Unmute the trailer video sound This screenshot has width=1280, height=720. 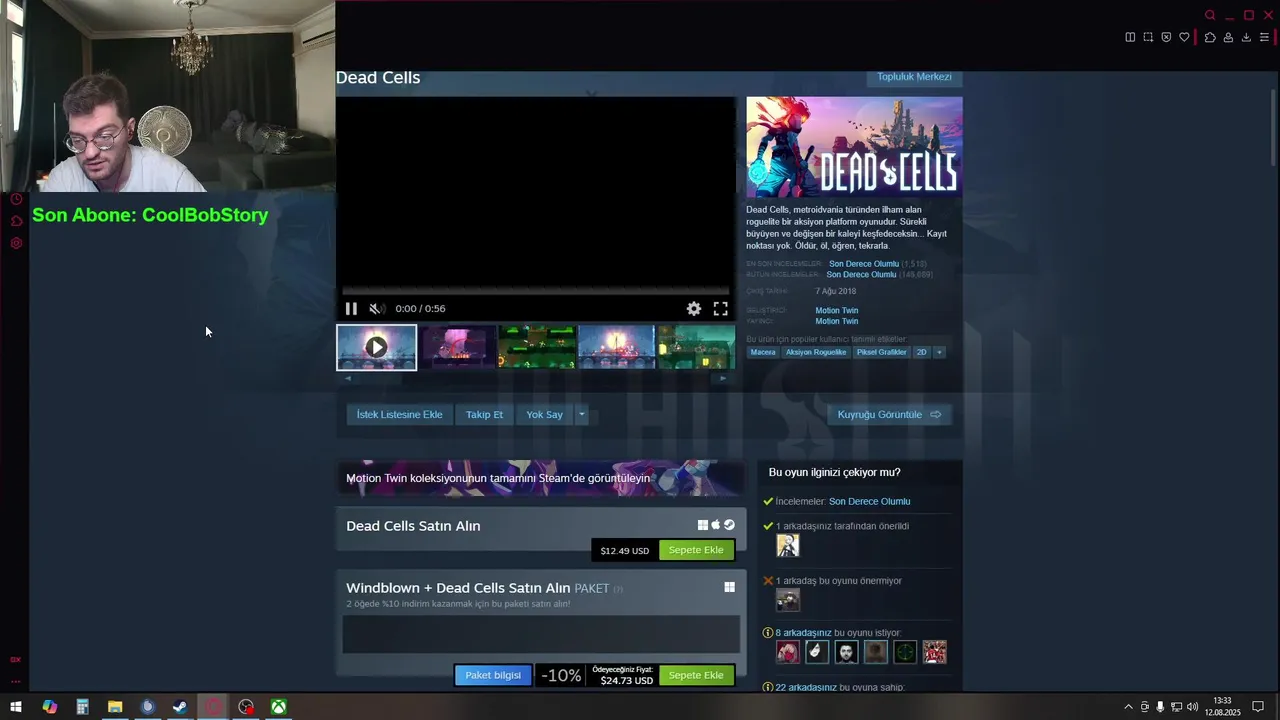(x=376, y=309)
